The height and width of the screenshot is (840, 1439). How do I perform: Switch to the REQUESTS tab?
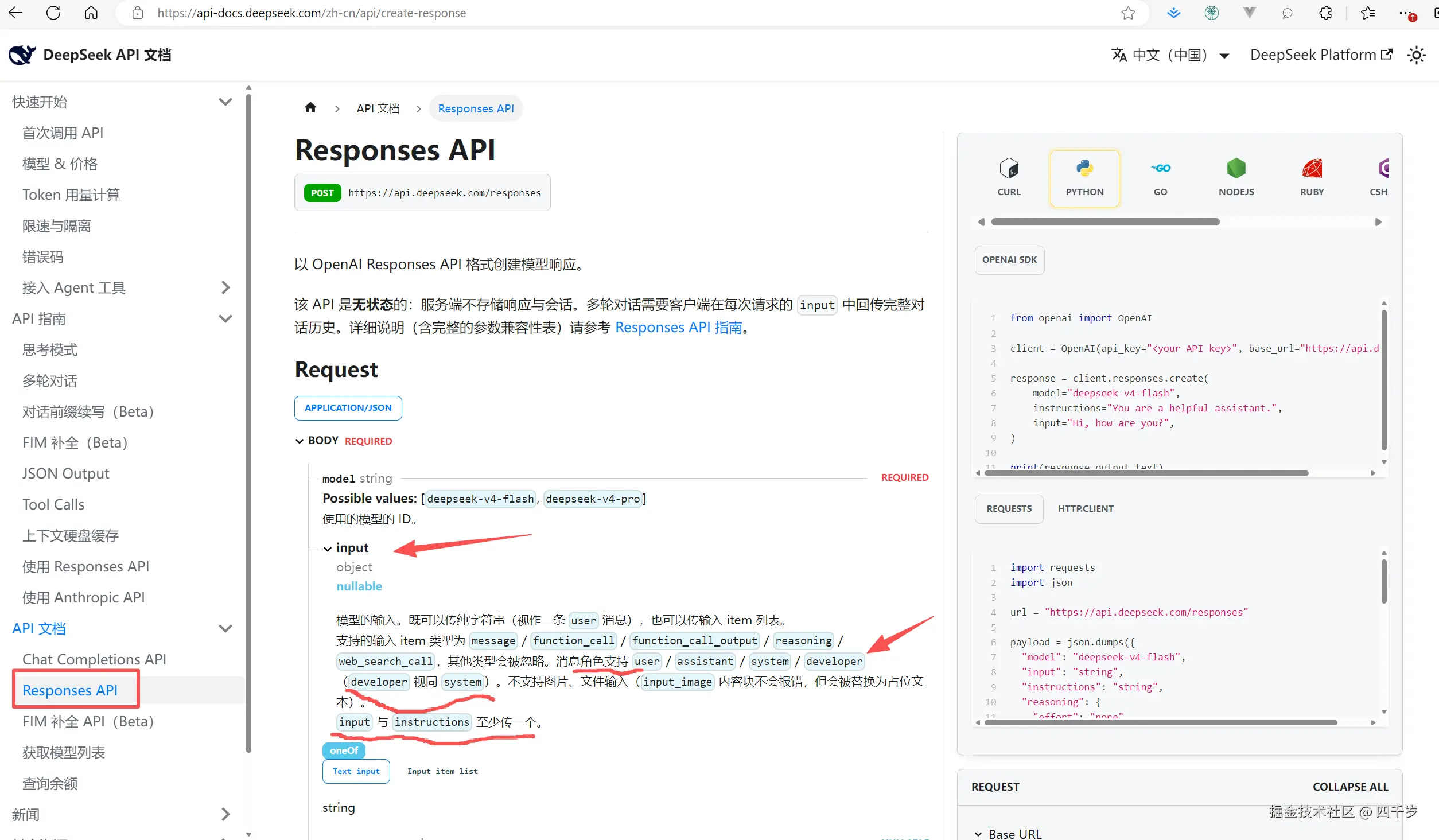(x=1009, y=508)
